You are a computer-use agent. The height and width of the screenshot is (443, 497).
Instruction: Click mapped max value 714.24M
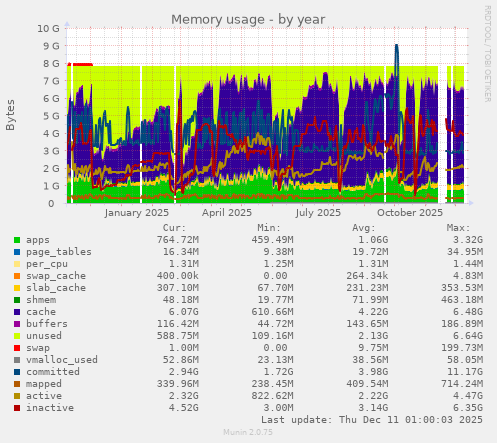click(x=462, y=384)
